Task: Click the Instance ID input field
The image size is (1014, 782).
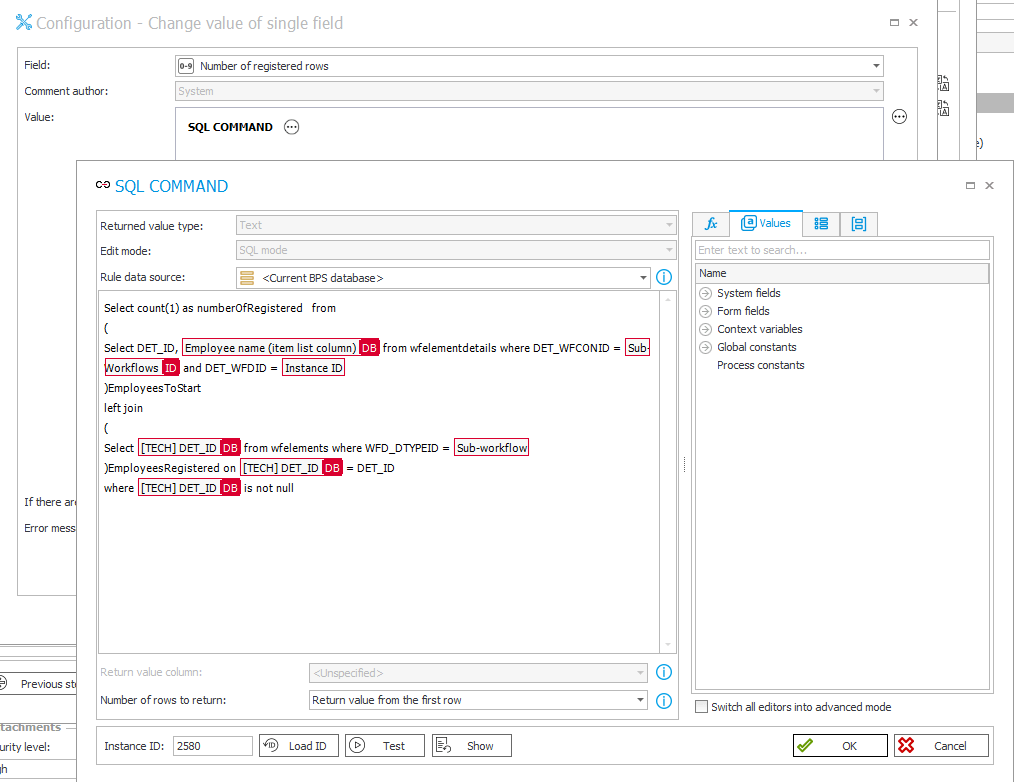Action: 212,745
